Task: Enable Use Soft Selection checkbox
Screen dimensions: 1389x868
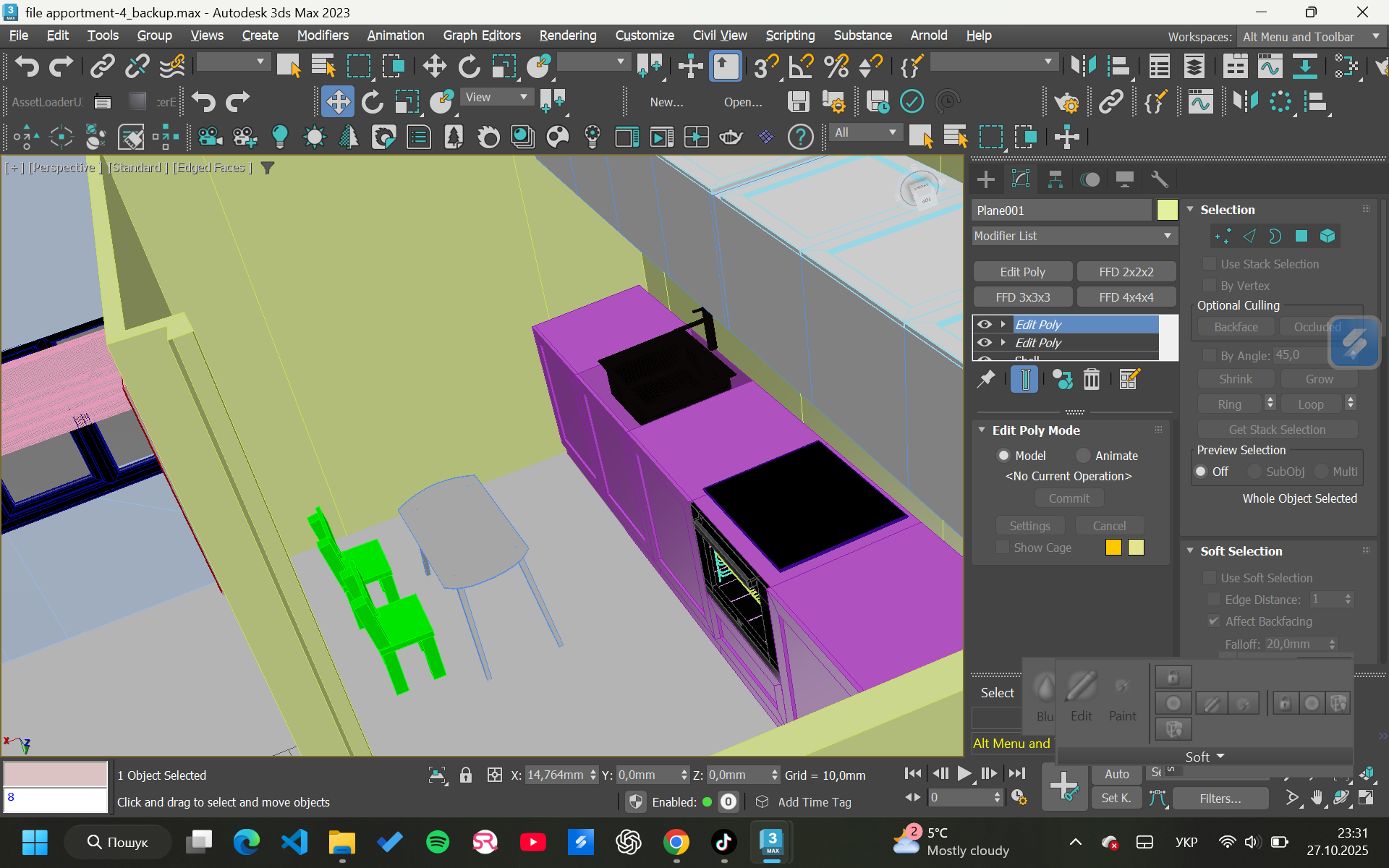Action: pos(1210,577)
